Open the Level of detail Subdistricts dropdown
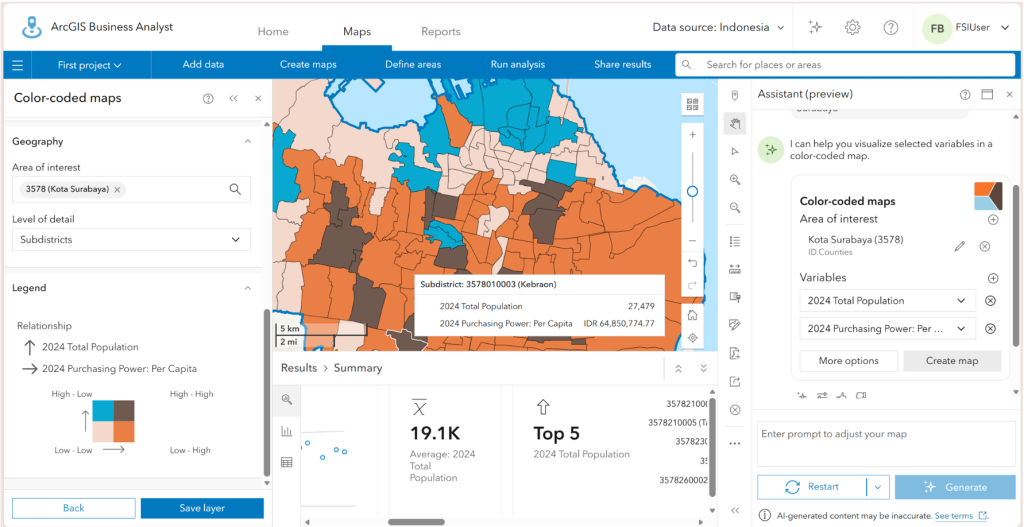The width and height of the screenshot is (1024, 527). 131,240
